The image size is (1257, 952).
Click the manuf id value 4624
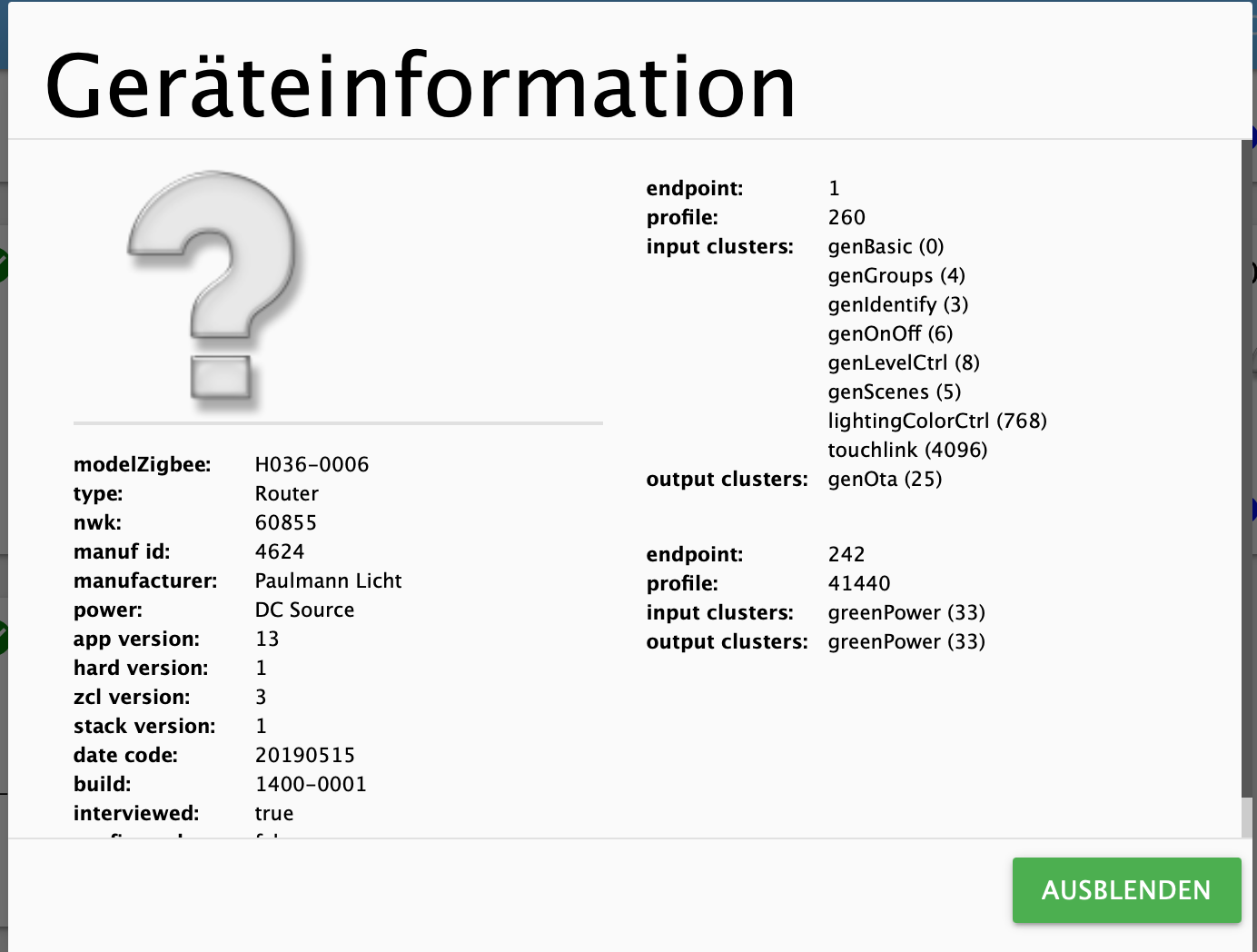coord(280,551)
